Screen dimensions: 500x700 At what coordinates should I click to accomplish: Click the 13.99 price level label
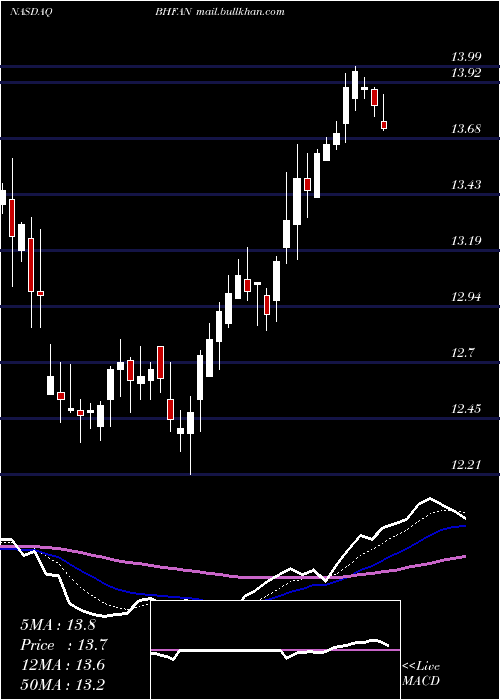[466, 57]
